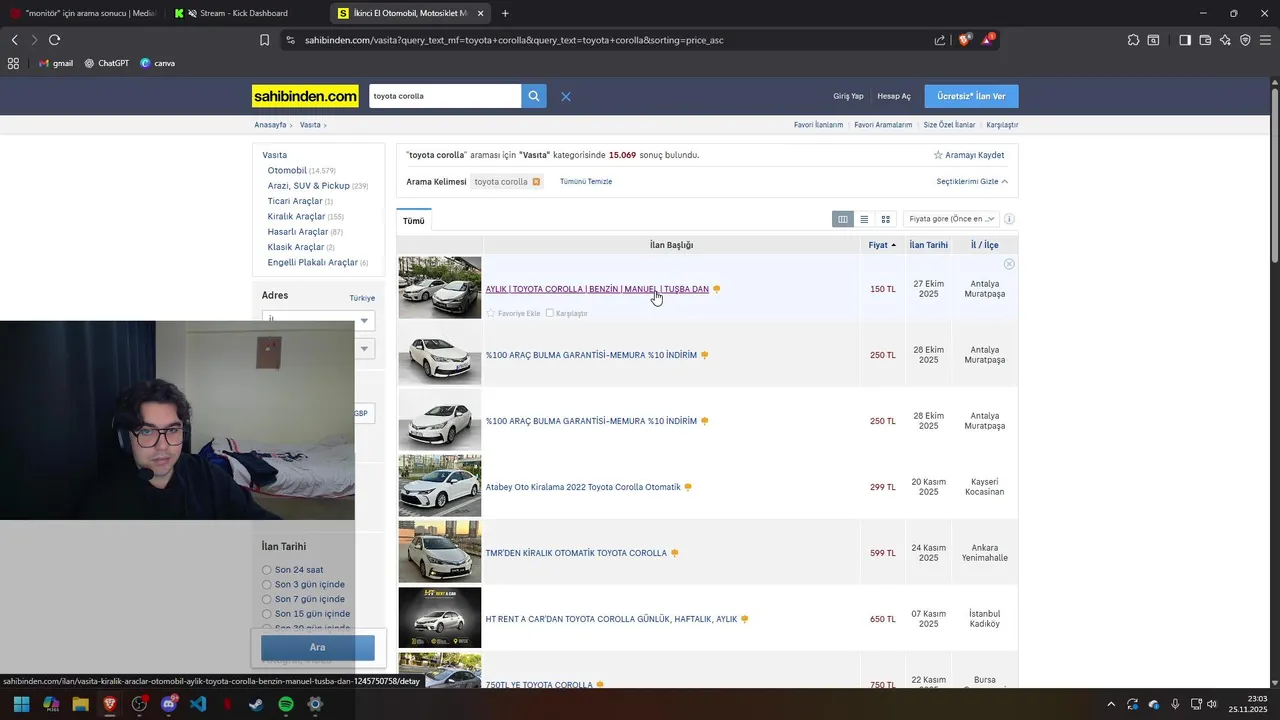1280x720 pixels.
Task: Open a new browser tab with plus
Action: [x=505, y=13]
